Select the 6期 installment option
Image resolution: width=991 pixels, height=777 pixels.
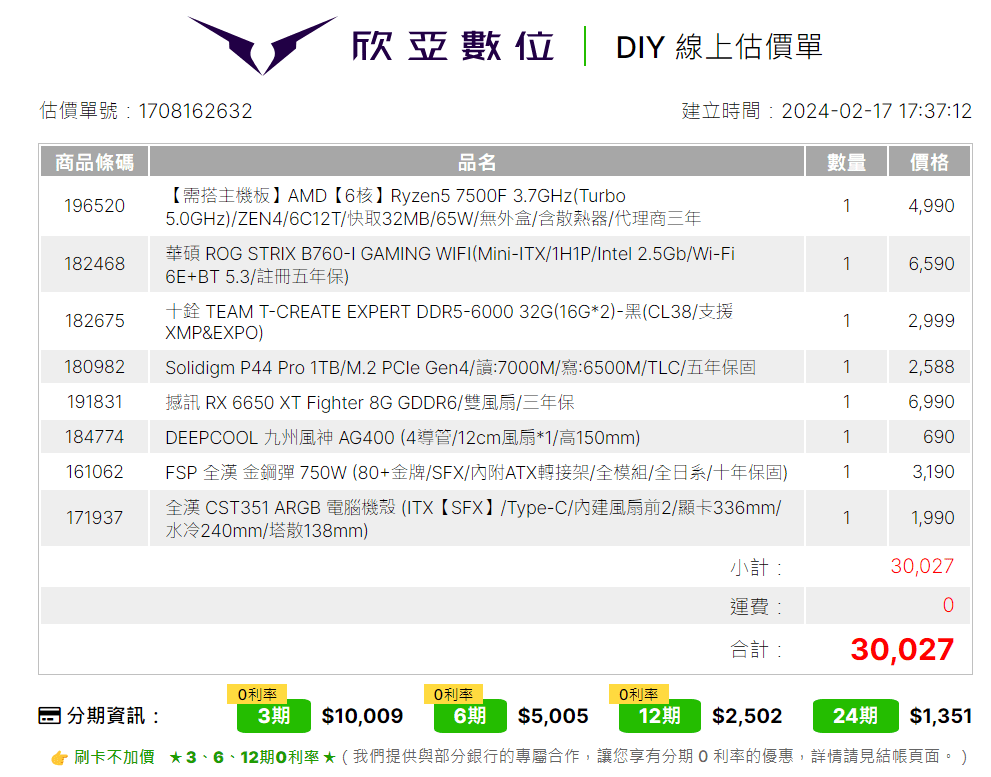click(469, 716)
